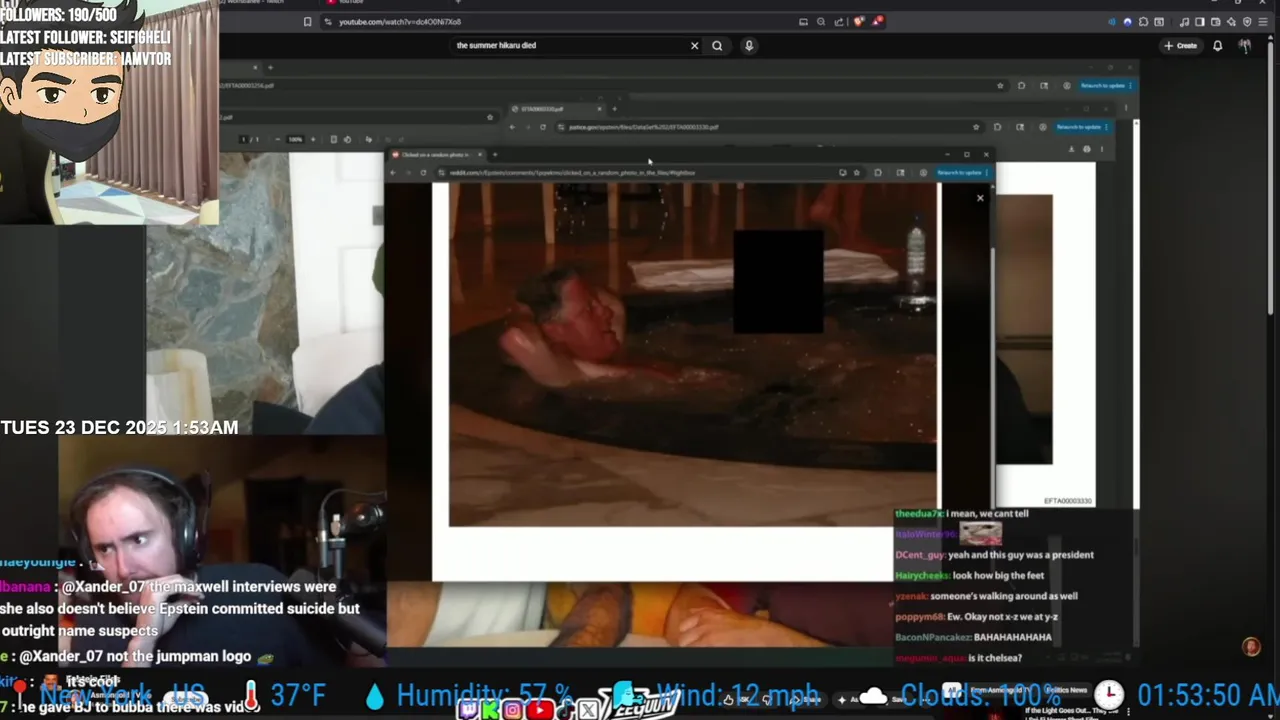Bookmark the rearmost PDF window page with star
The width and height of the screenshot is (1280, 720).
[1000, 86]
